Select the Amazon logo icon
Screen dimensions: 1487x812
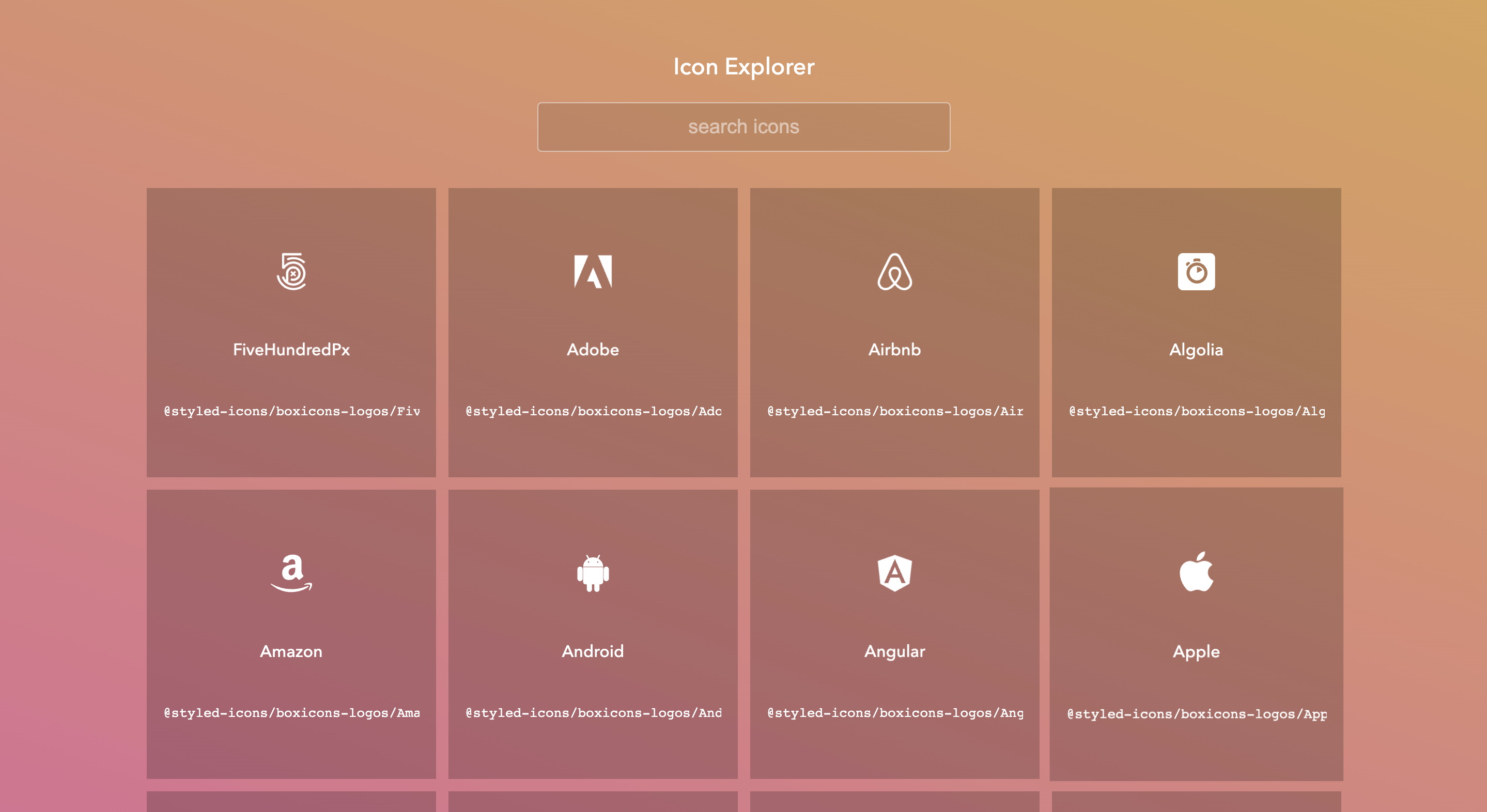pyautogui.click(x=291, y=572)
